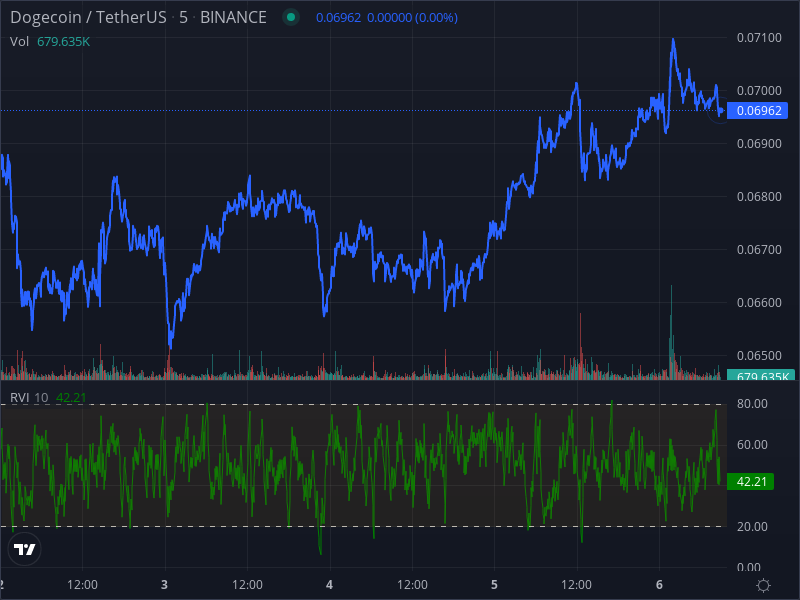This screenshot has height=600, width=800.
Task: Click the 0.06800 price axis label
Action: coord(759,197)
